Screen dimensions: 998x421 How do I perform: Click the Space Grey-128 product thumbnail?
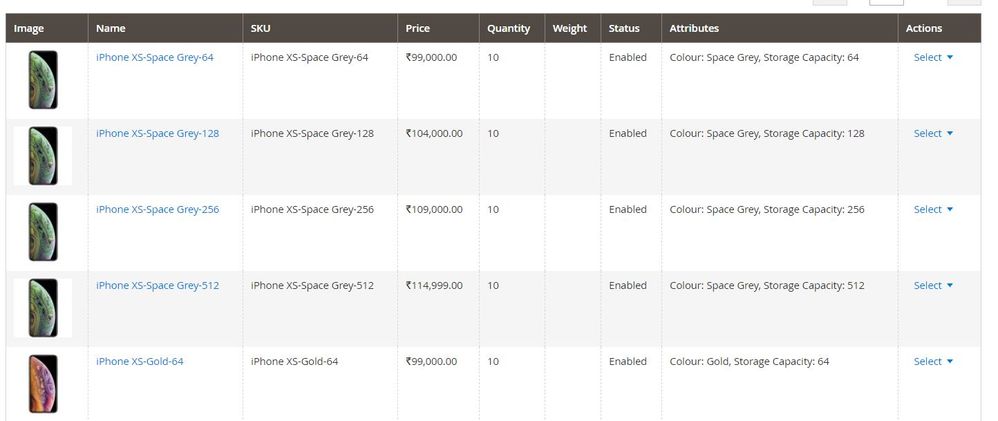(43, 156)
